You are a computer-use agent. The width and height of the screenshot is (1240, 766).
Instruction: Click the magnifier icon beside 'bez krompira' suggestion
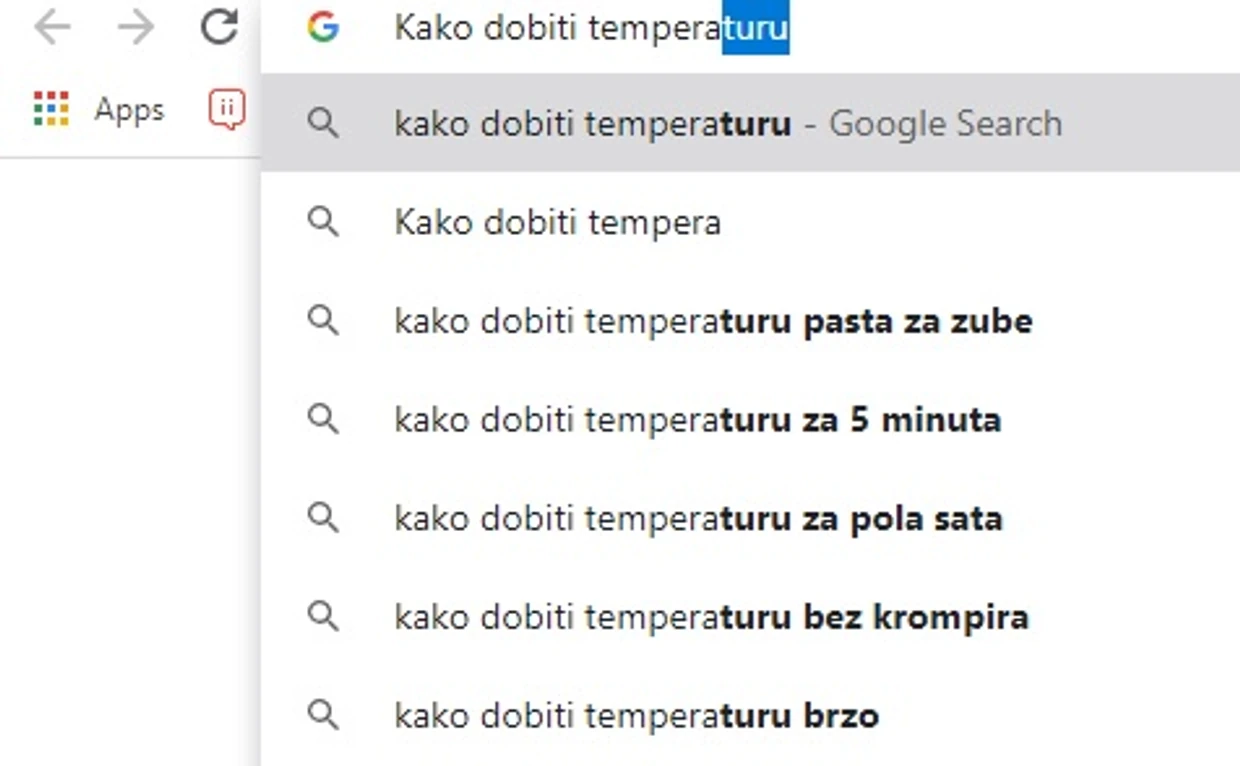click(323, 617)
